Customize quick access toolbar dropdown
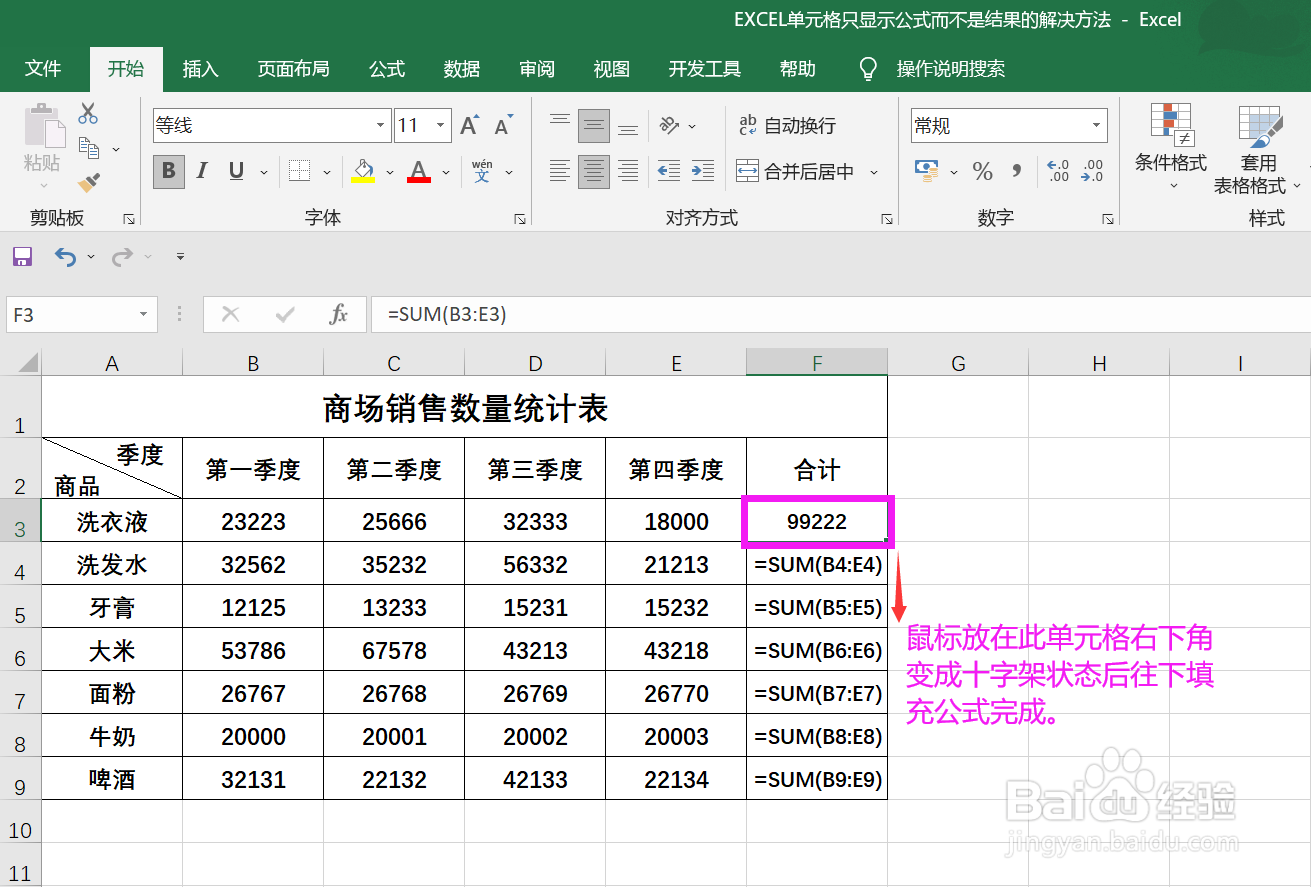The width and height of the screenshot is (1311, 887). click(x=180, y=257)
